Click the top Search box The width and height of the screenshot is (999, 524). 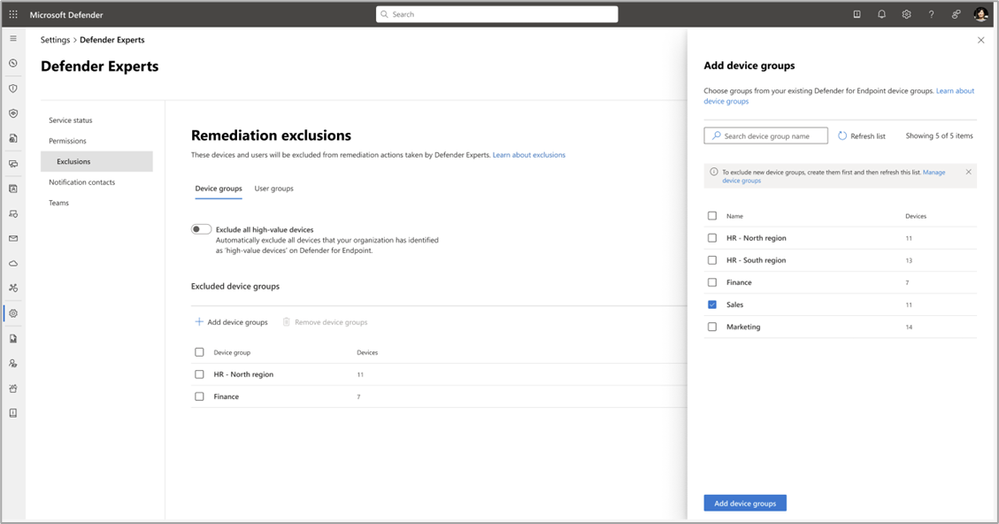point(497,14)
